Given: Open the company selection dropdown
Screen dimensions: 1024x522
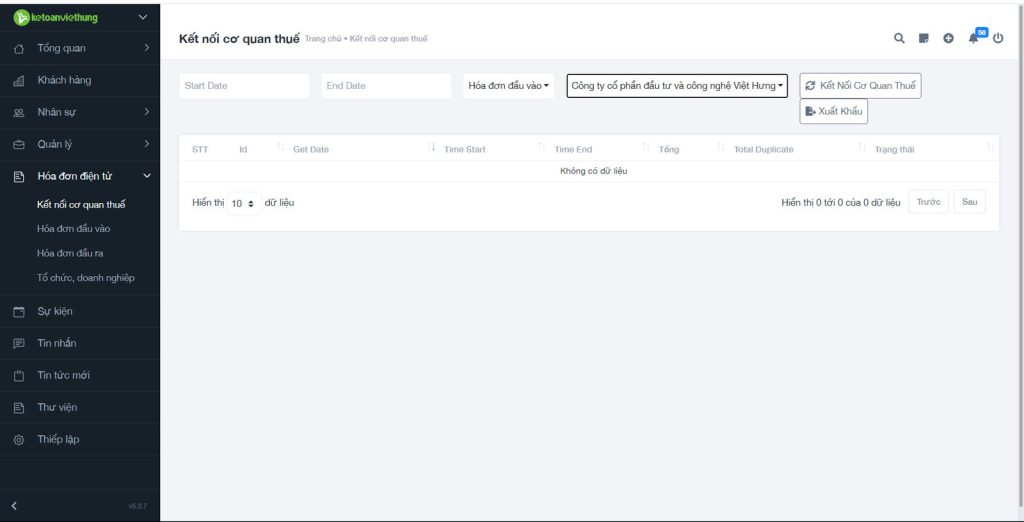Looking at the screenshot, I should click(x=677, y=86).
